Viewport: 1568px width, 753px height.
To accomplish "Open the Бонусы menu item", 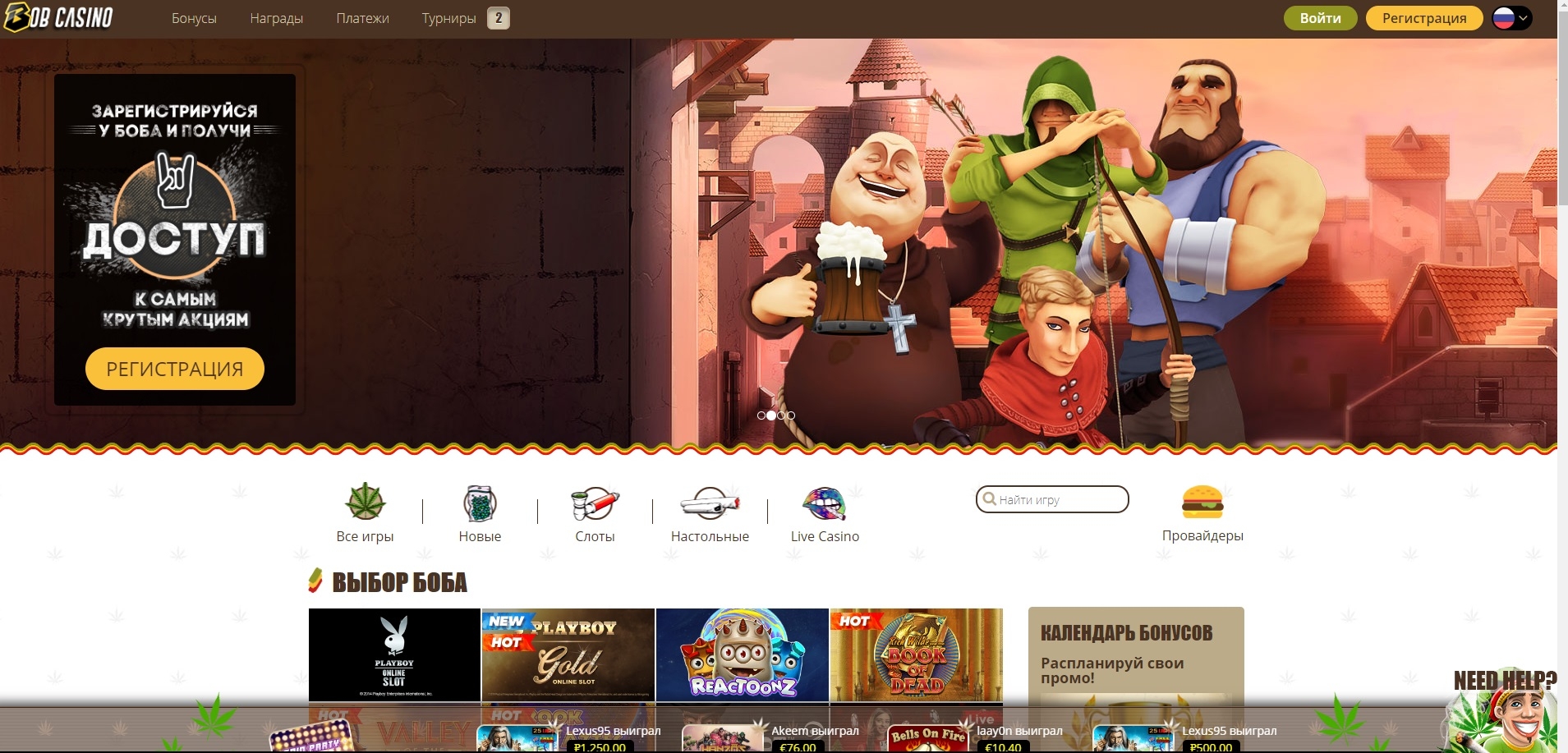I will pos(194,18).
